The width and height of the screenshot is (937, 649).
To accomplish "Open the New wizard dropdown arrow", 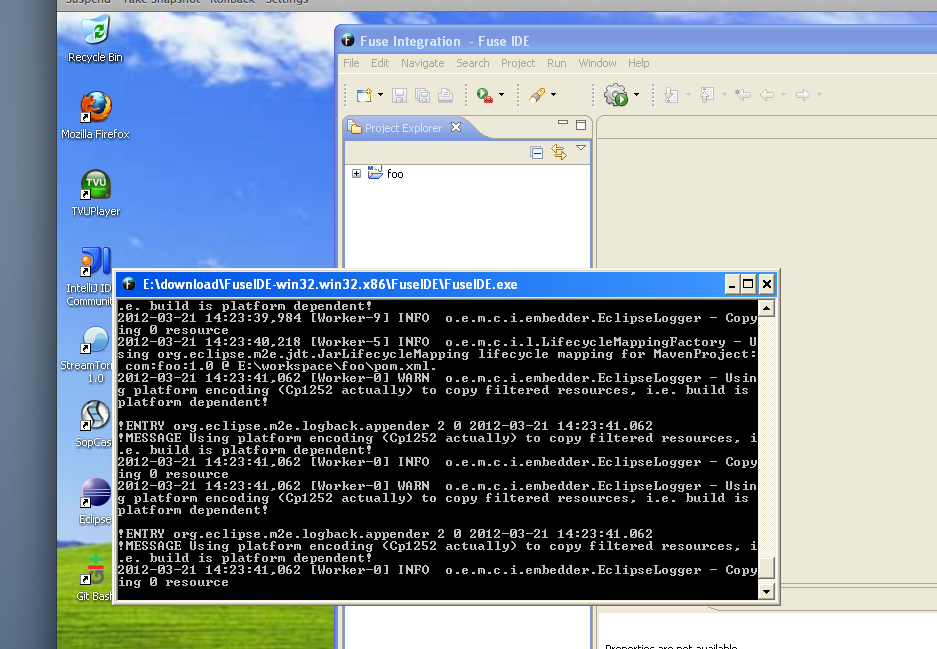I will [x=380, y=94].
